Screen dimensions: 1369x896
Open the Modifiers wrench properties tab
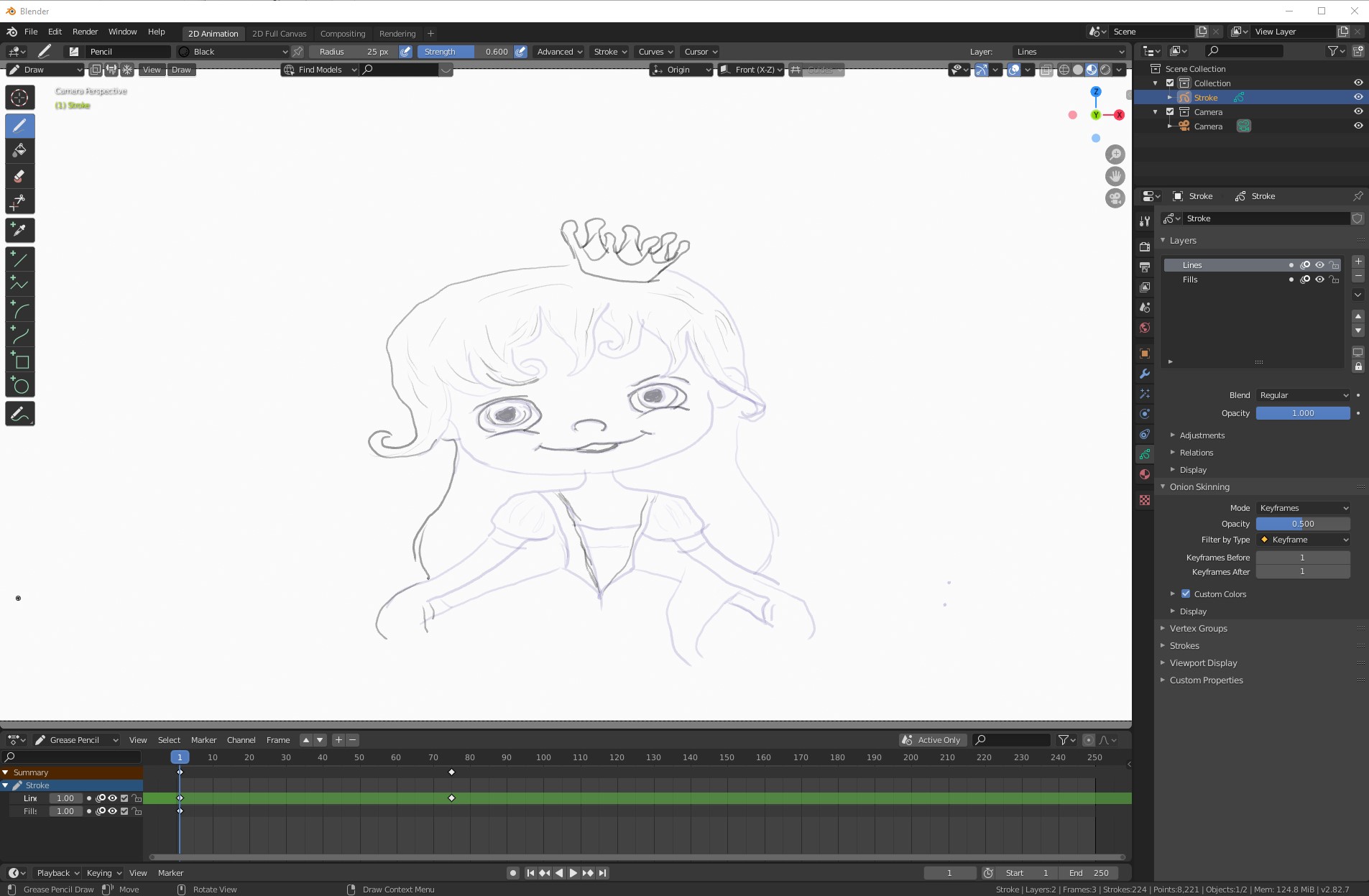pos(1145,374)
